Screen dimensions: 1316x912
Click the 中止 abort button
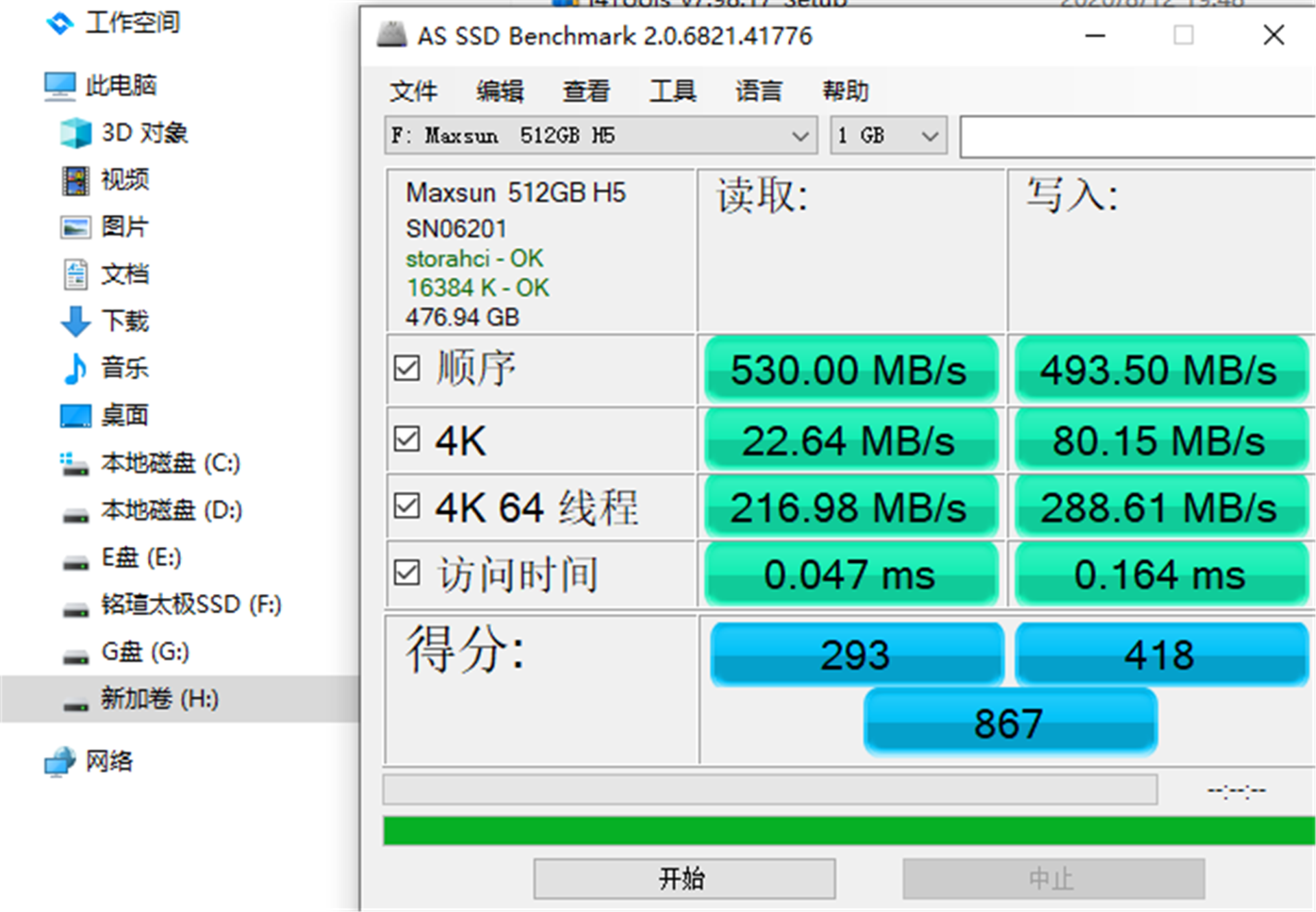click(1053, 878)
